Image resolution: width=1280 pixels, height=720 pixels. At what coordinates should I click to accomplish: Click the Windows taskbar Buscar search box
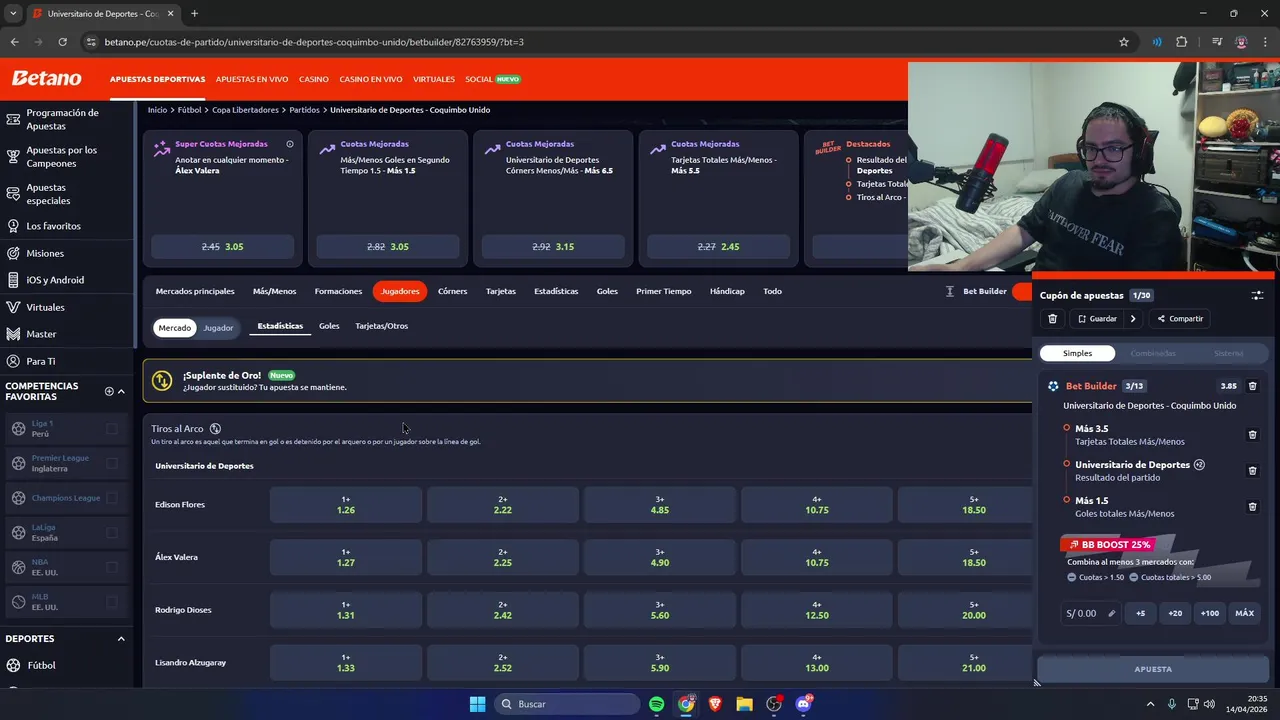[x=568, y=704]
